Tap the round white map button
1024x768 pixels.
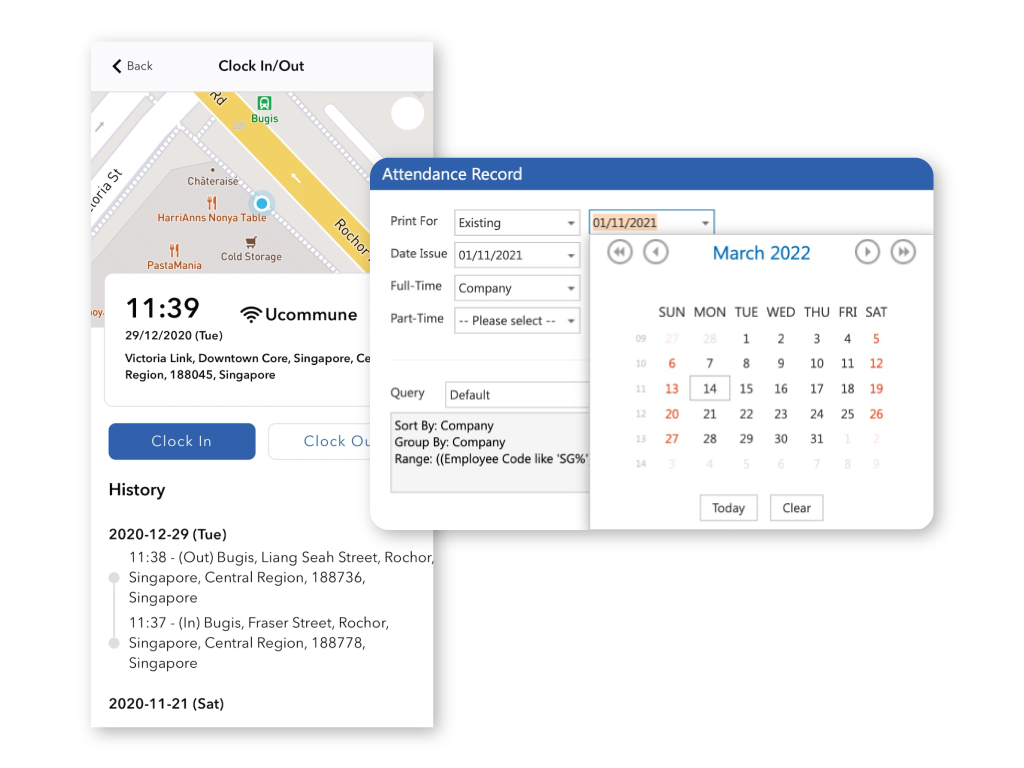pyautogui.click(x=408, y=114)
